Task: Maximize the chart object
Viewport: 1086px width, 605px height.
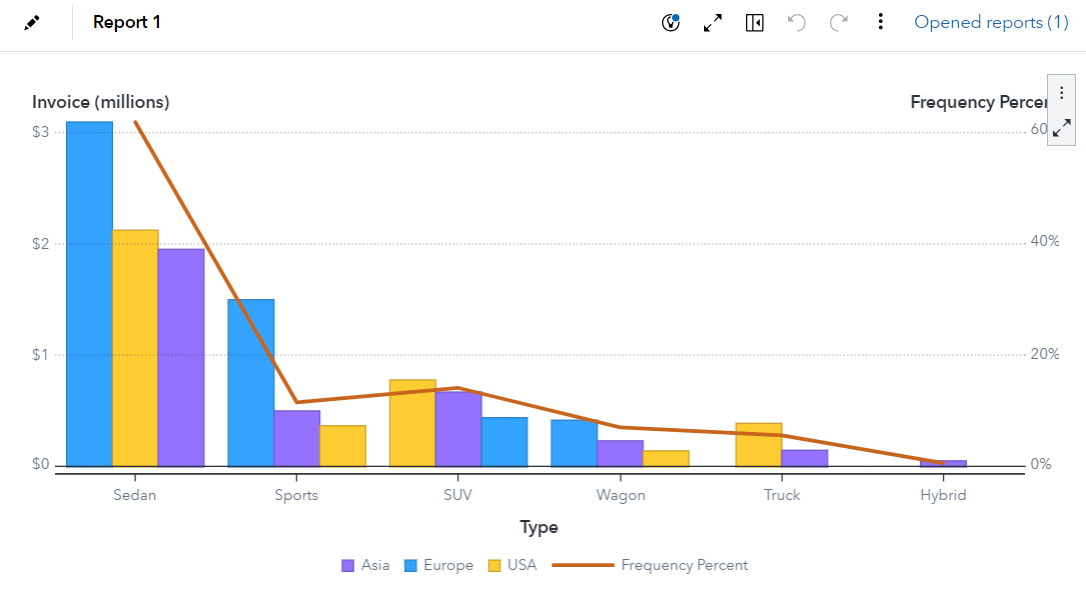Action: pyautogui.click(x=1062, y=128)
